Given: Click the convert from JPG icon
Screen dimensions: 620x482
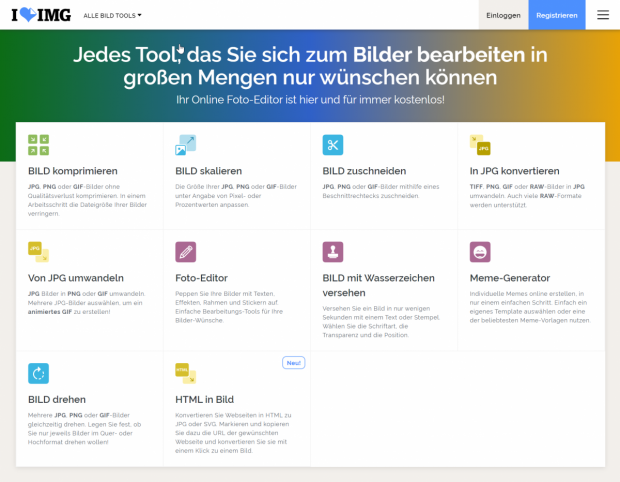Looking at the screenshot, I should [x=38, y=251].
